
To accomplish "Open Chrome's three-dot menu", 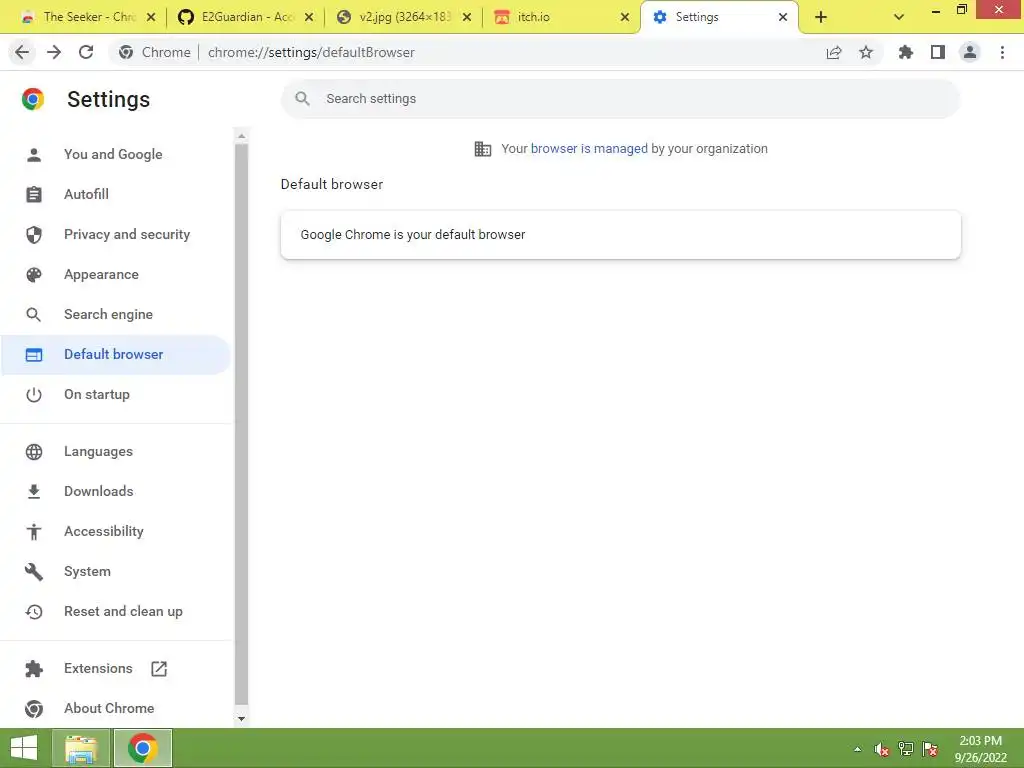I will pyautogui.click(x=1002, y=52).
